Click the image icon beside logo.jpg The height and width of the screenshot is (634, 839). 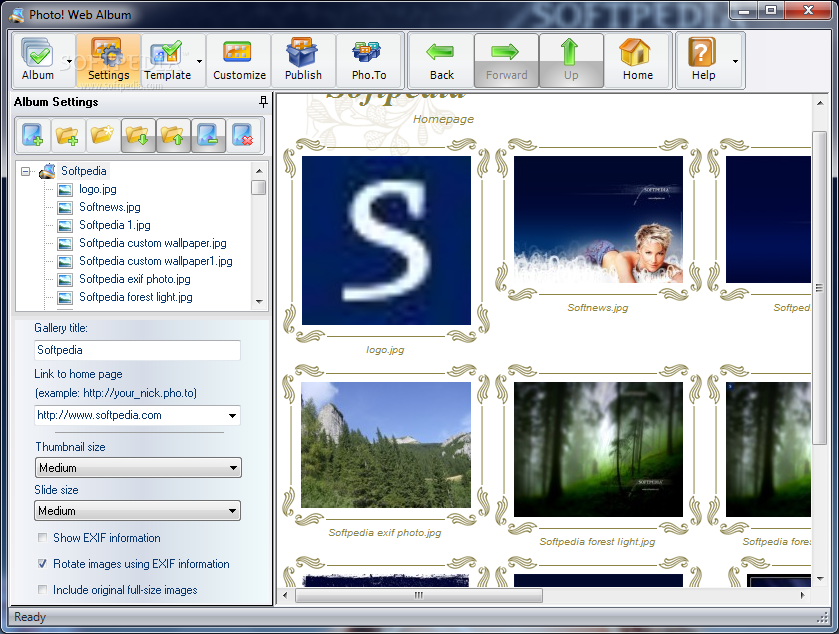click(65, 189)
